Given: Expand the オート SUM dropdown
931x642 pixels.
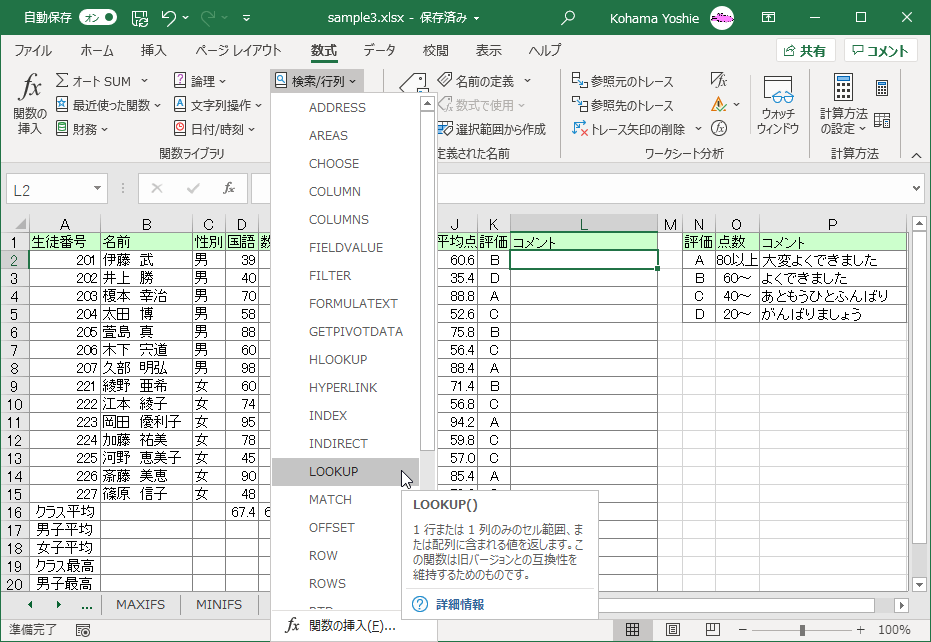Looking at the screenshot, I should (x=144, y=81).
